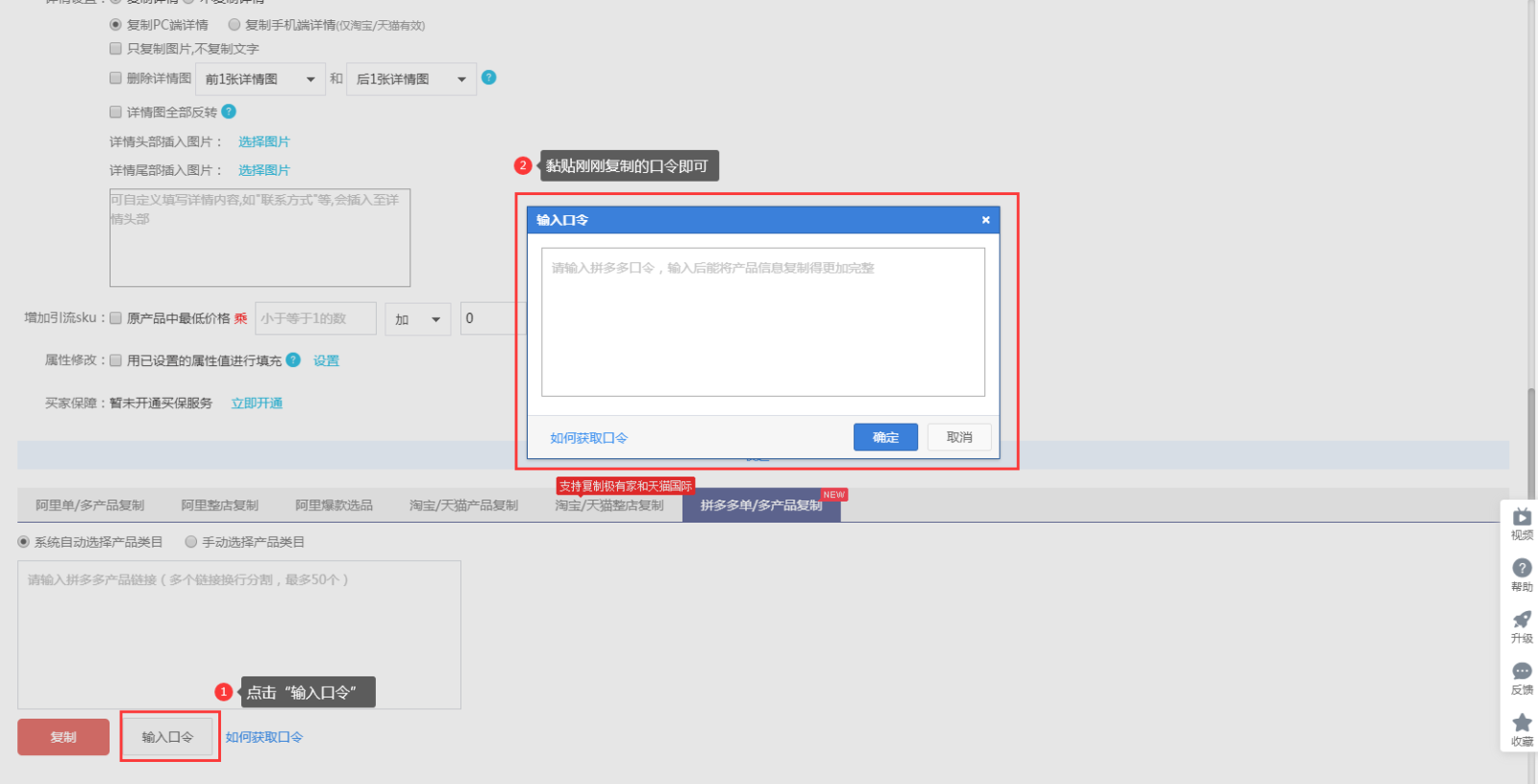
Task: Check 只复制图片,不复制文字 checkbox
Action: click(115, 48)
